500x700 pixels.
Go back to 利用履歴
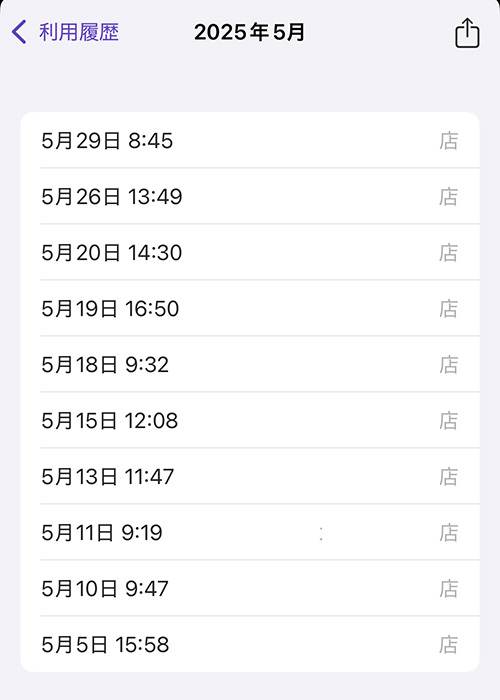[79, 32]
